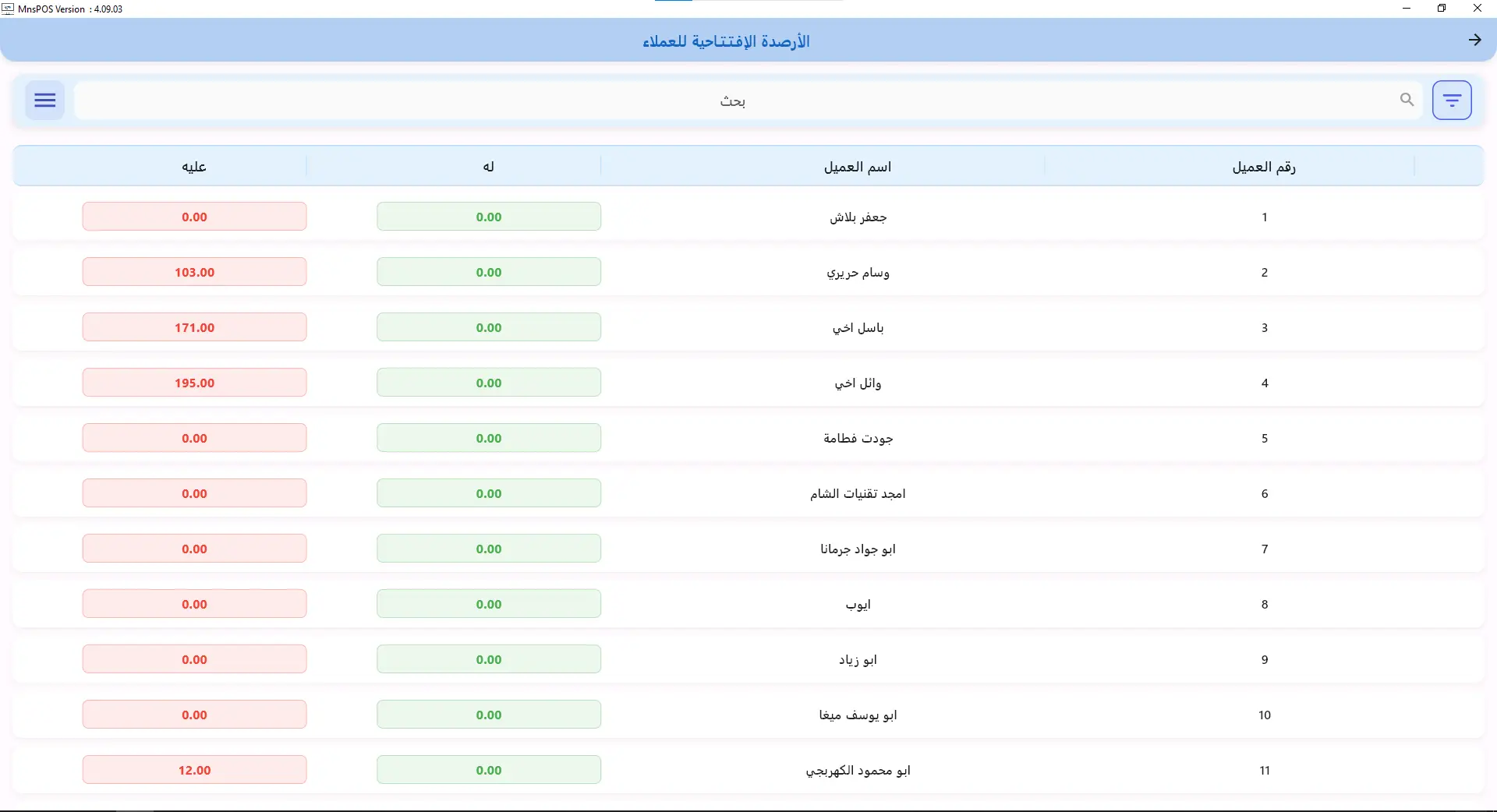Click the 12.00 field for ابو محمود الكهربجي
This screenshot has height=812, width=1497.
pyautogui.click(x=193, y=770)
